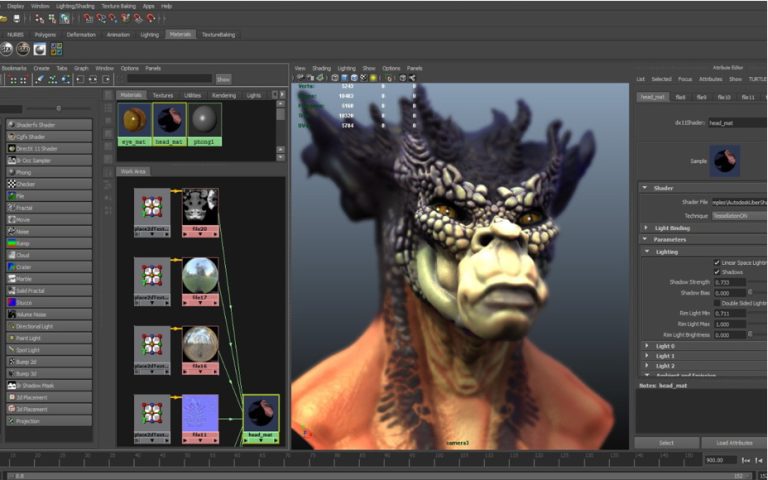
Task: Create a Noise texture node
Action: (x=49, y=231)
